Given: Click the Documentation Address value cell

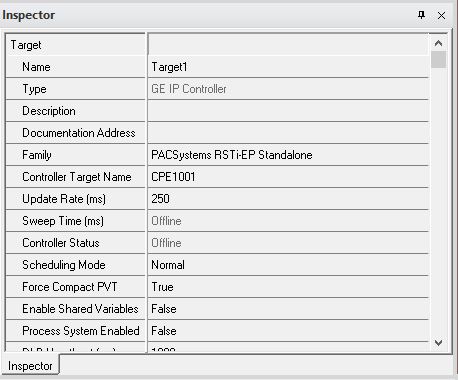Looking at the screenshot, I should pos(288,133).
